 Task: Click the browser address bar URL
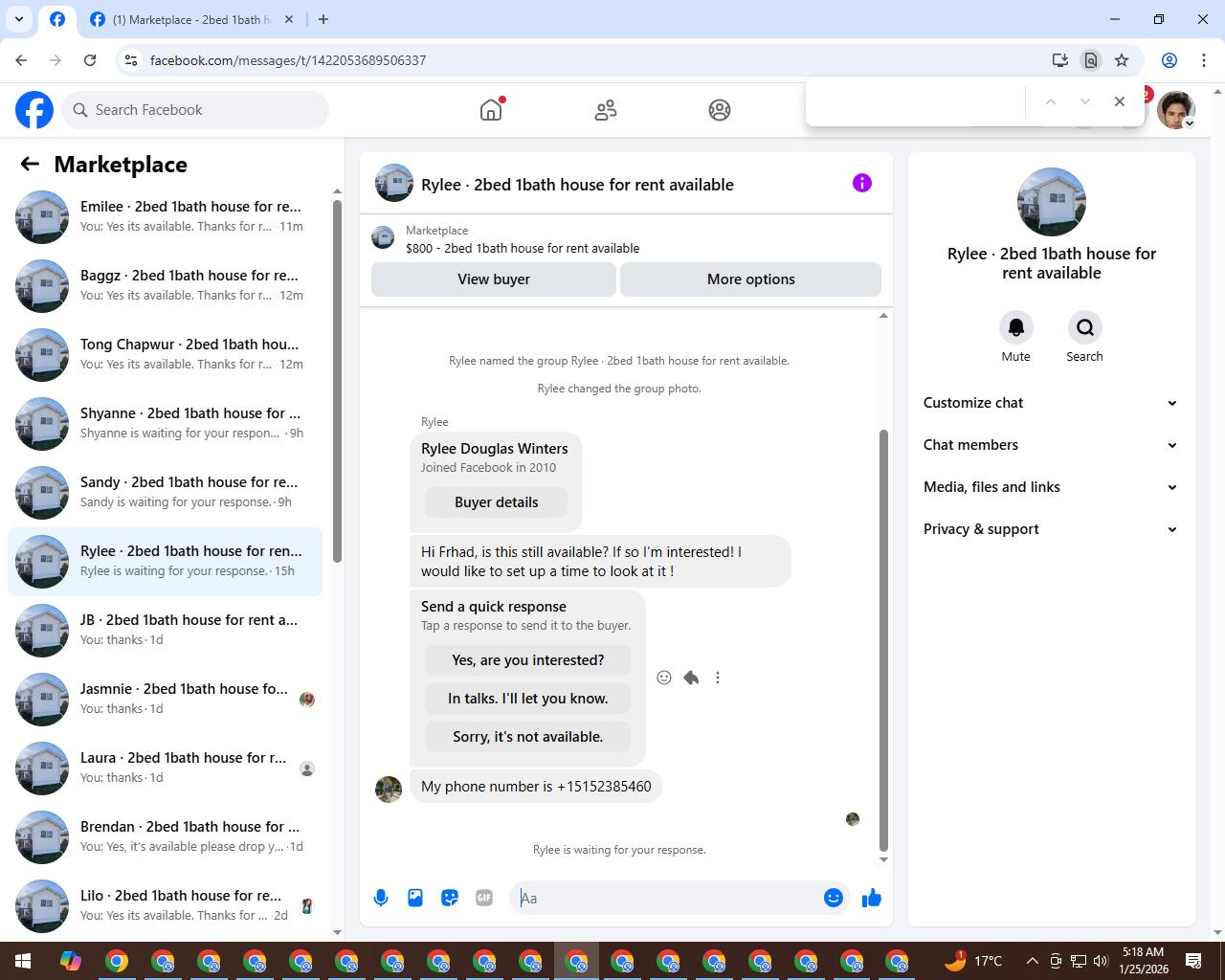pyautogui.click(x=288, y=60)
